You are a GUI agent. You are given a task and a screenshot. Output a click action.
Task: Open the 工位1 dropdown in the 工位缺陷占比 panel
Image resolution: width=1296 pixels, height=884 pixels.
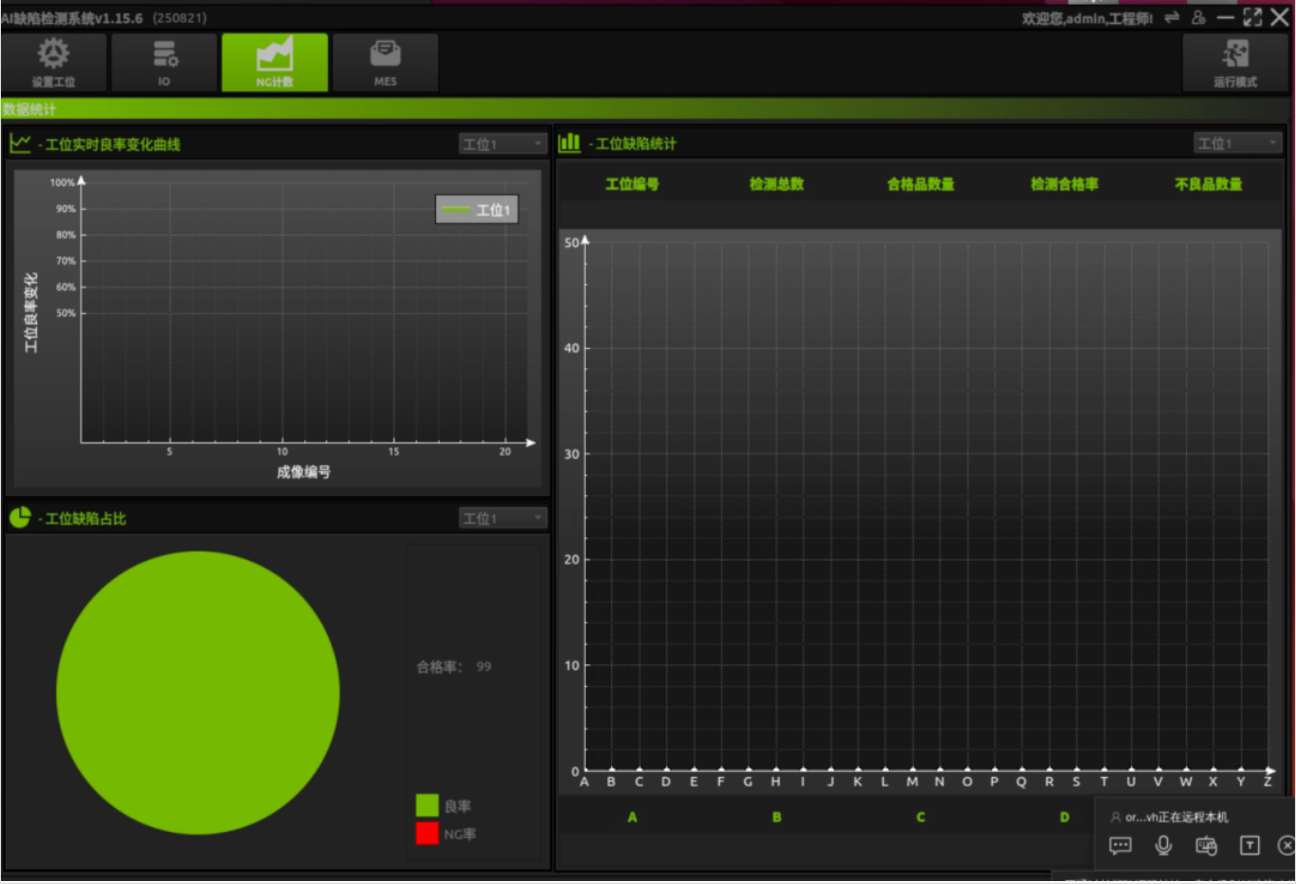503,518
